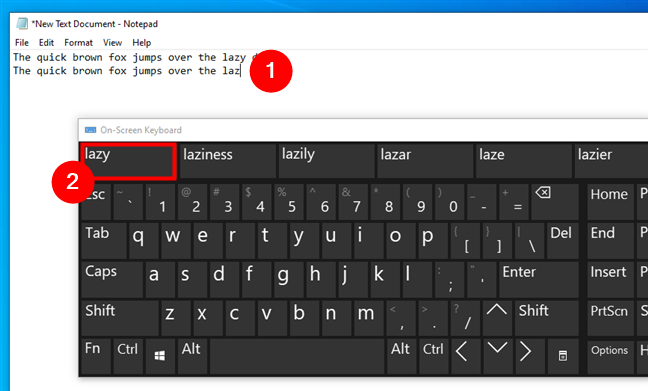Tap the Home key
Screen dimensions: 648x391
(610, 201)
